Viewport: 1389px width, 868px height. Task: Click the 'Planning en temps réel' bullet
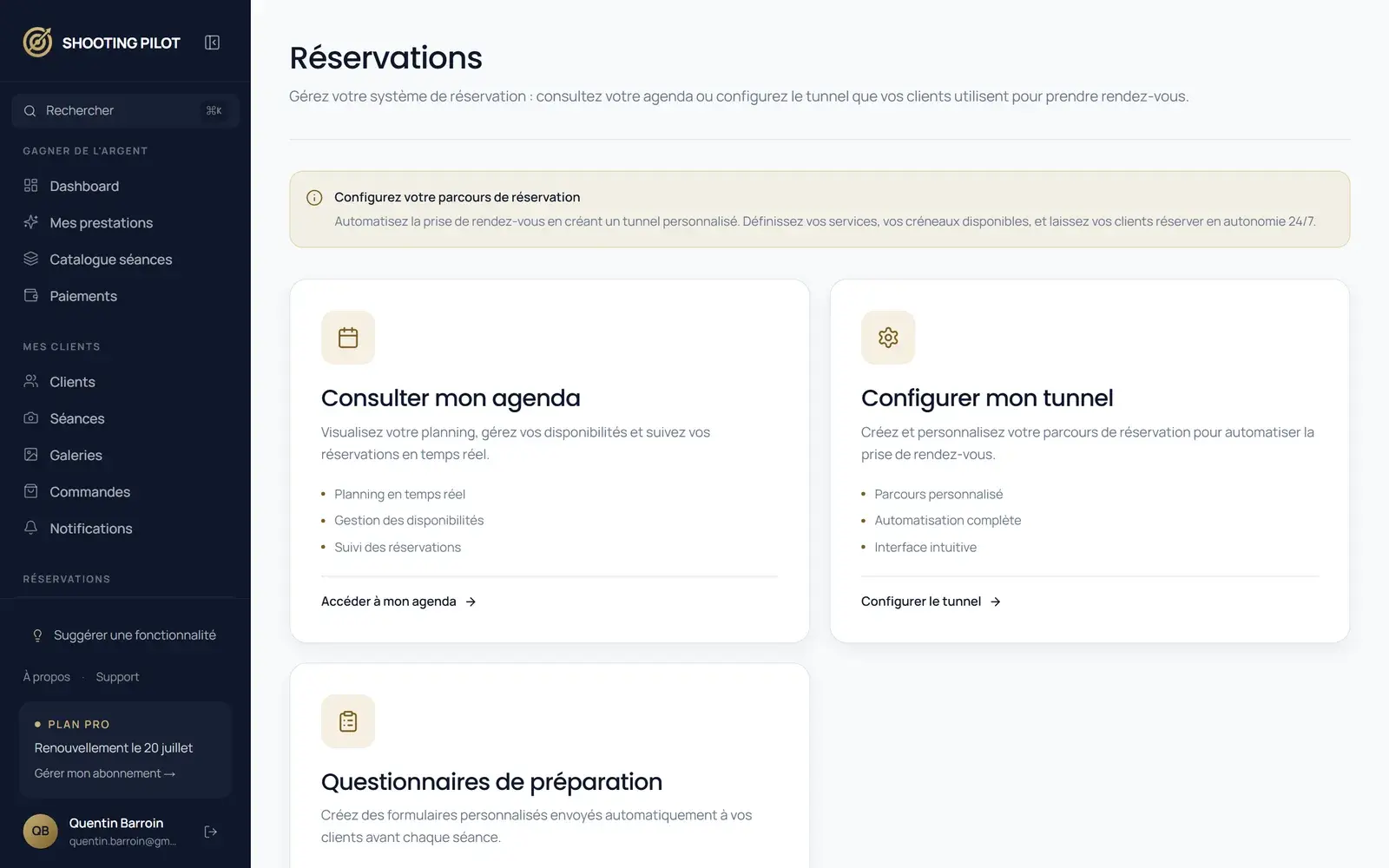(399, 494)
